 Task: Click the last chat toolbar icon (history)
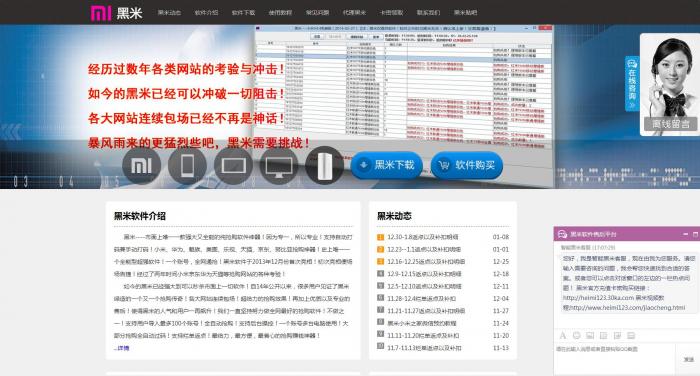631,335
